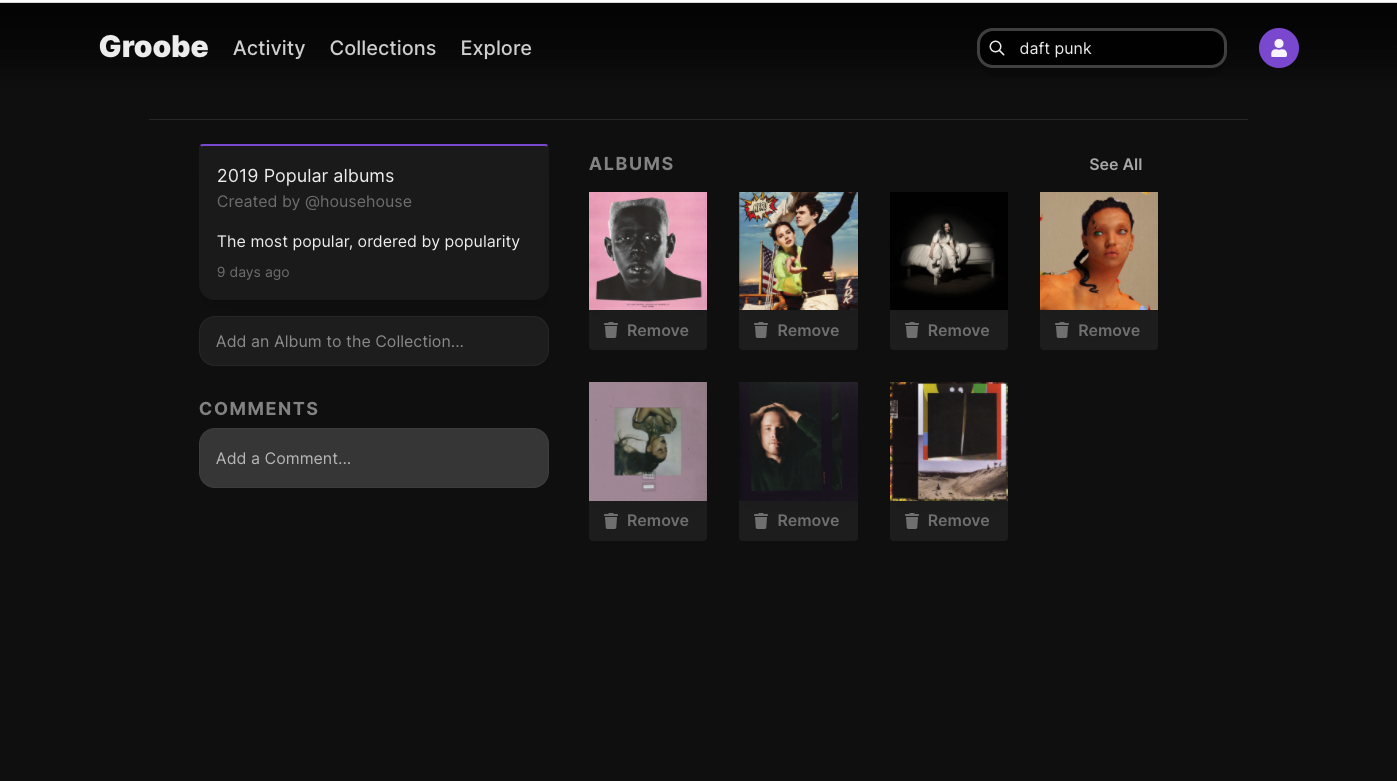
Task: Click the trash icon under the Lana Del Rey album
Action: pyautogui.click(x=761, y=330)
